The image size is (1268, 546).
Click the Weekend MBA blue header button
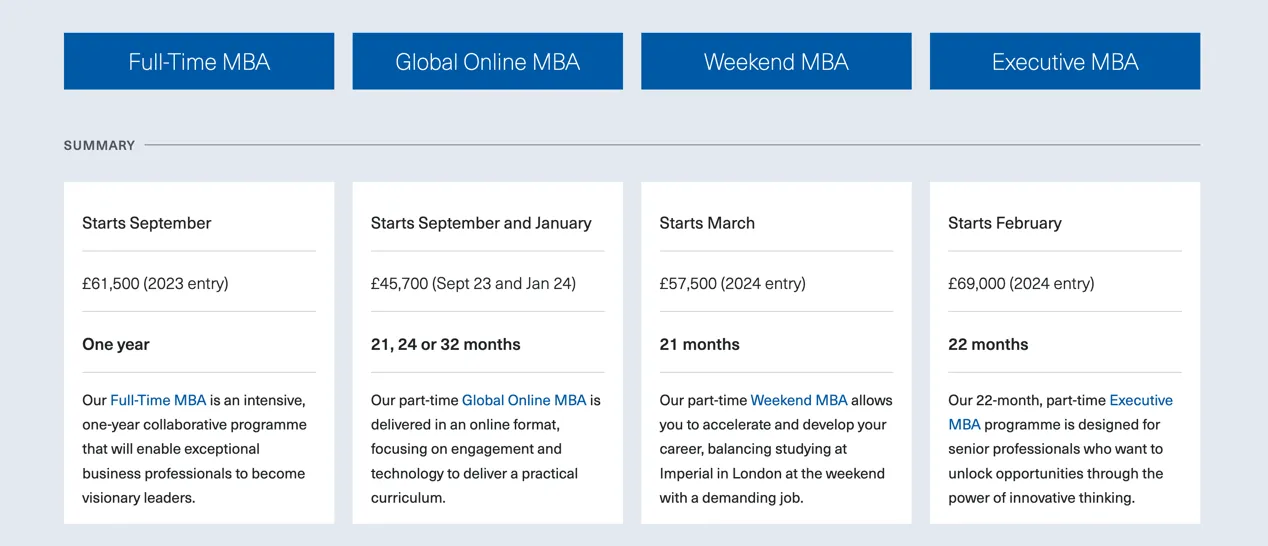(776, 61)
